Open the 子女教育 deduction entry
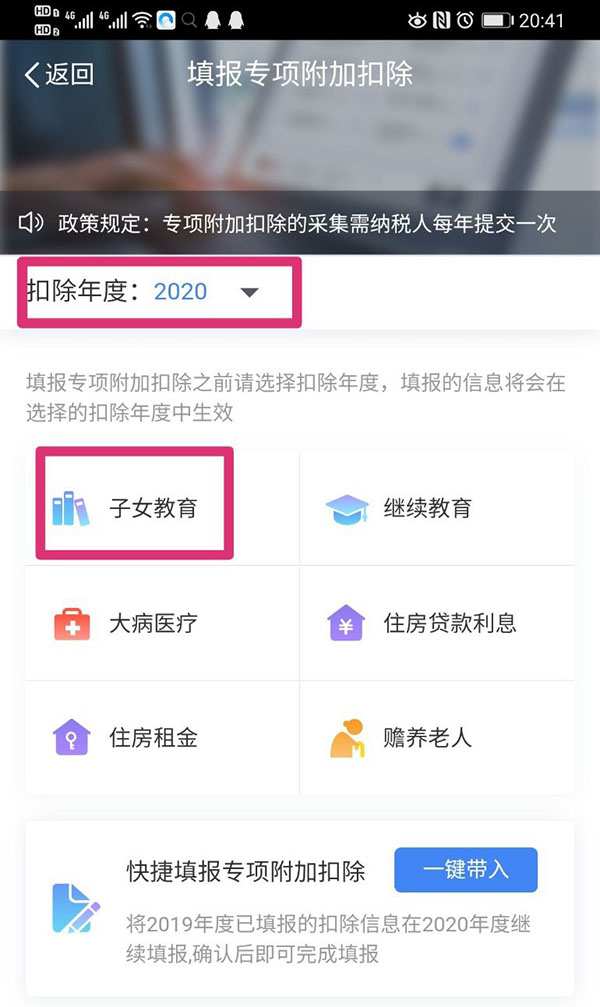The image size is (600, 1007). (153, 508)
